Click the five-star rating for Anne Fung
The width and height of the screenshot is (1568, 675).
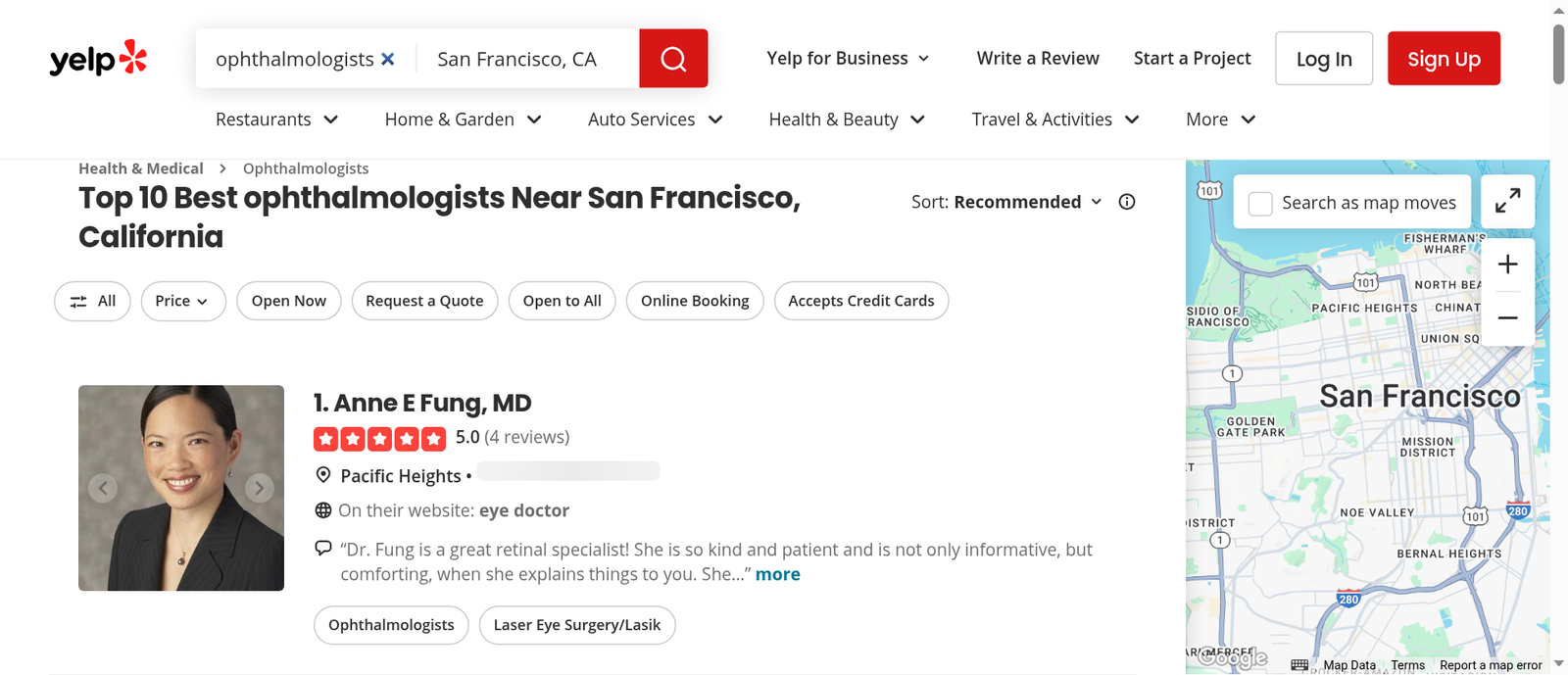(379, 439)
